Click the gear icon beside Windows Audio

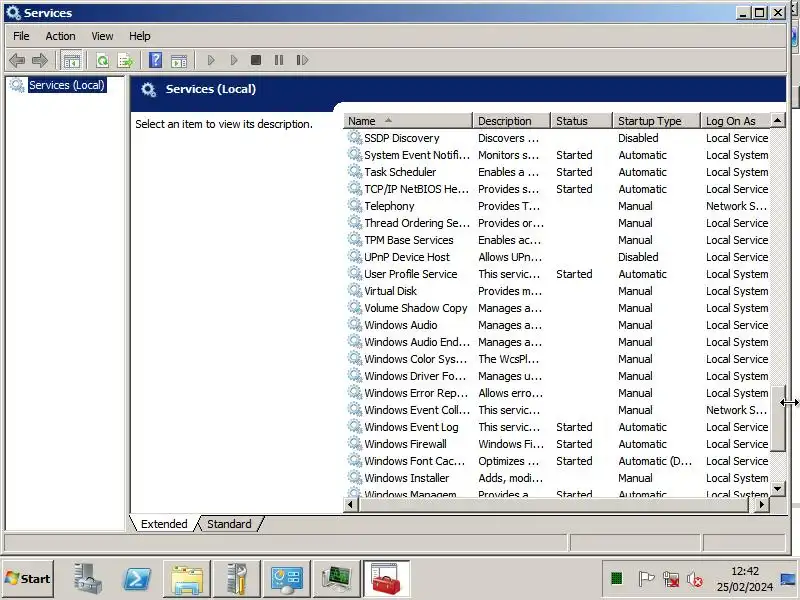(355, 324)
